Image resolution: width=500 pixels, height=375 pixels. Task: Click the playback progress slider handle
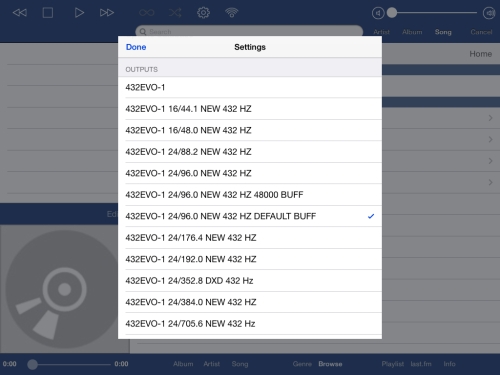(x=32, y=364)
